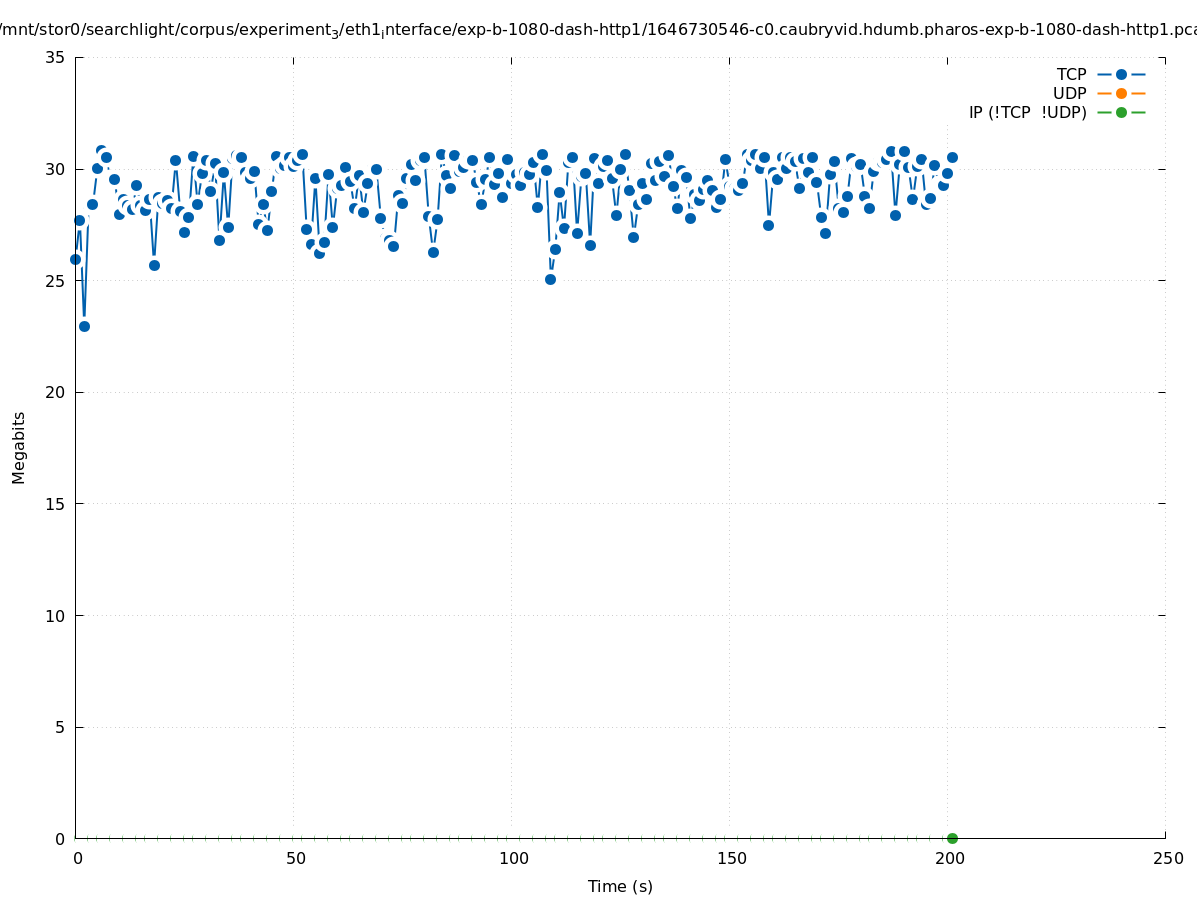
Task: Click the TCP dip point at 25 Megabits
Action: coord(550,279)
